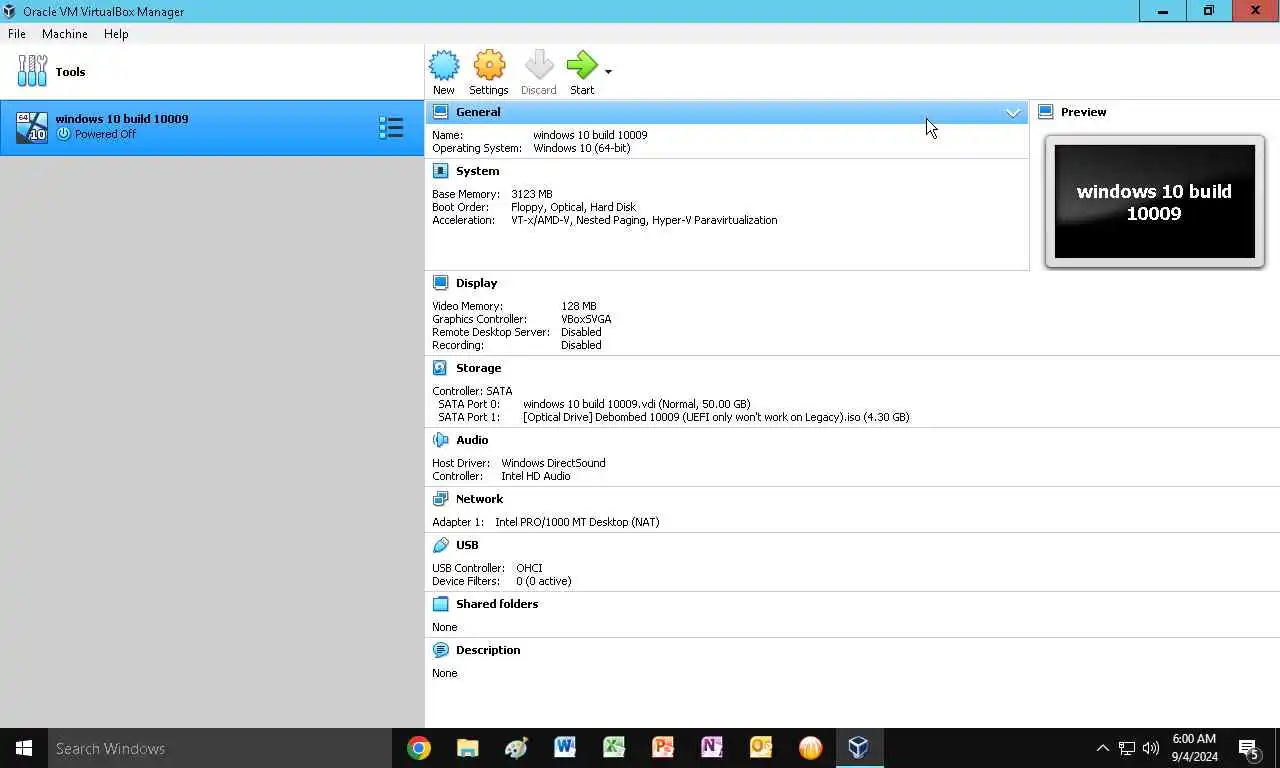Click the Preview panel icon
The height and width of the screenshot is (768, 1280).
point(1046,112)
